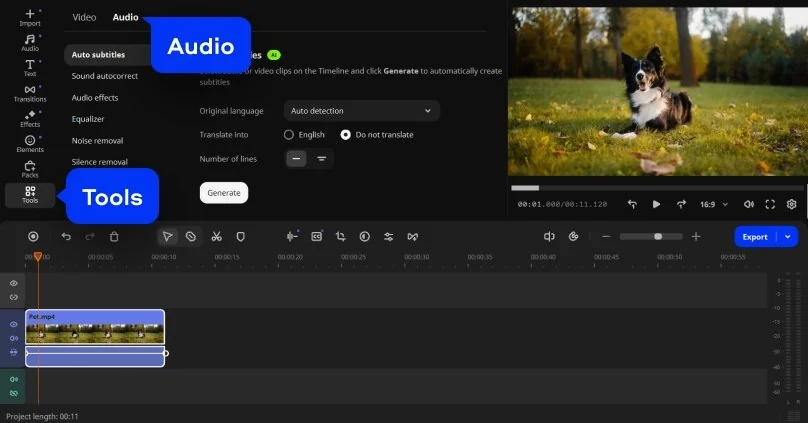Open the Export options dropdown arrow

point(789,237)
